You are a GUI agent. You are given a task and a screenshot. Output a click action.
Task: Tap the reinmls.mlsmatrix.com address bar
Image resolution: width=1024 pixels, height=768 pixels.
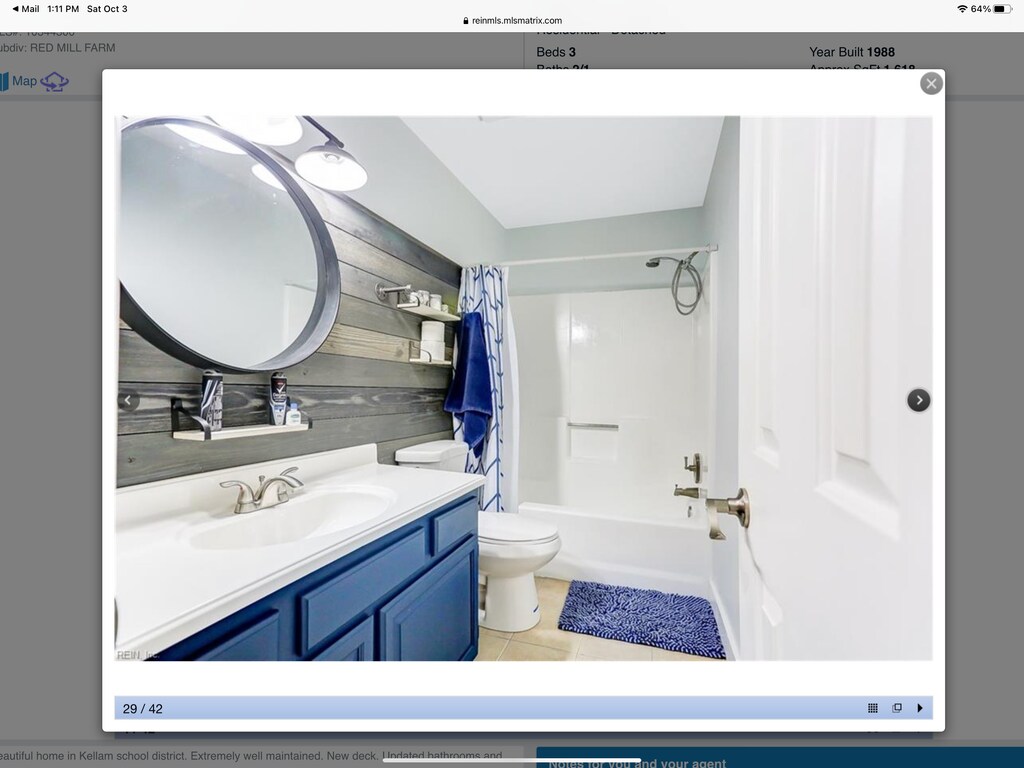click(512, 20)
